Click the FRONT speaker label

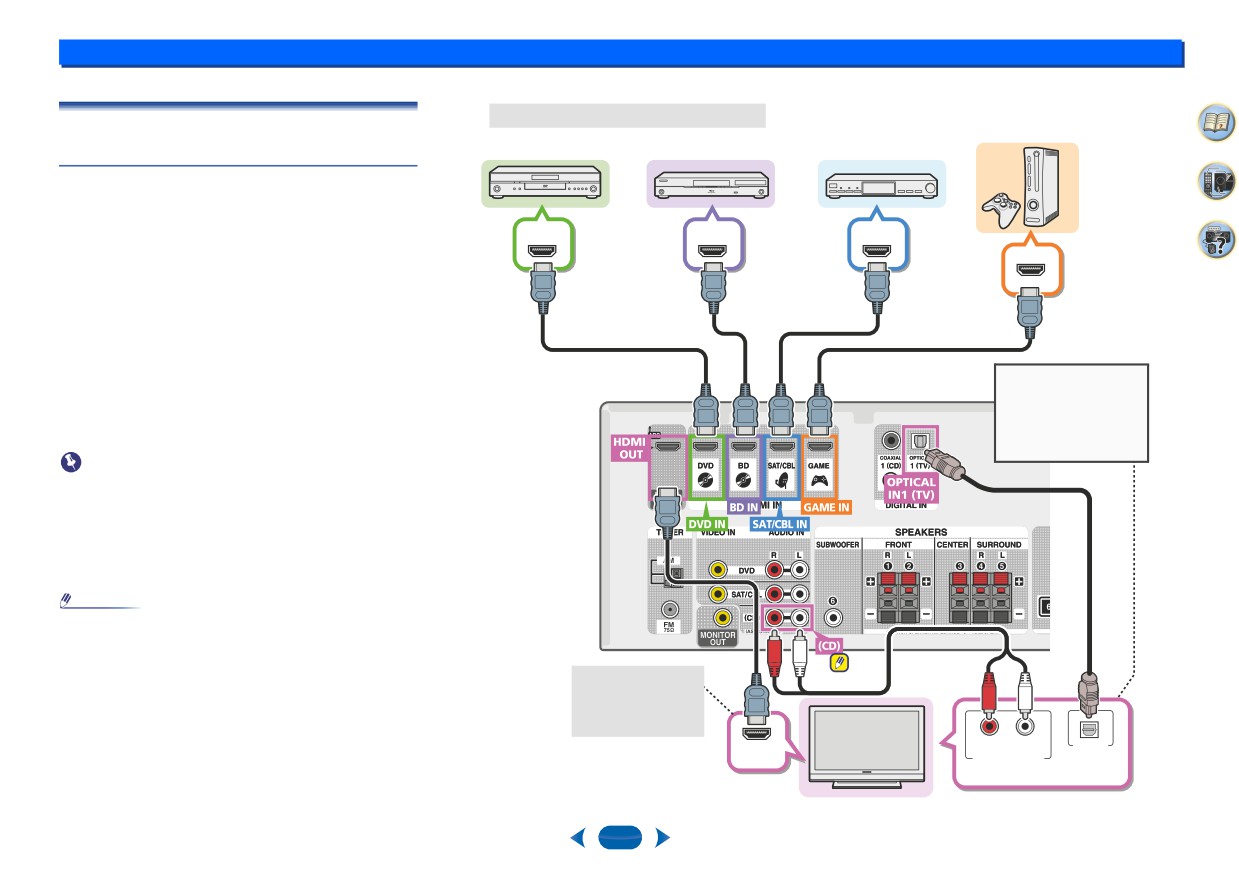[x=898, y=545]
